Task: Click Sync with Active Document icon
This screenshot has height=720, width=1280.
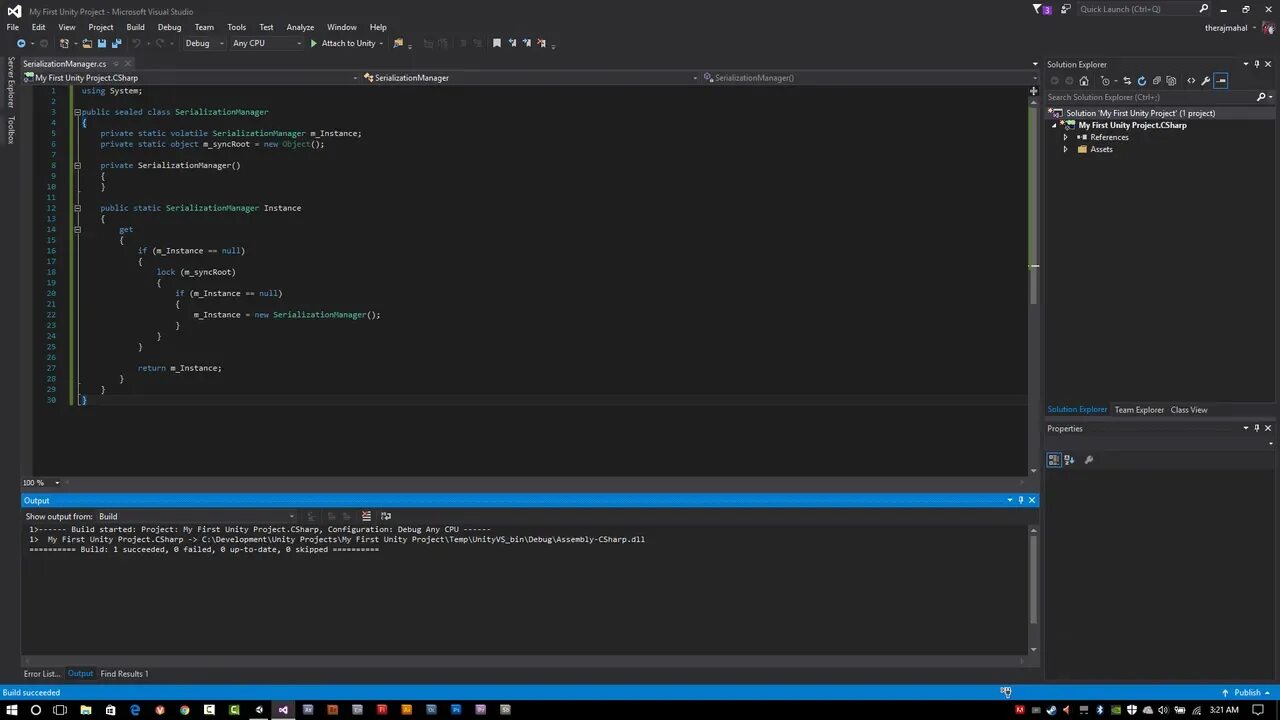Action: tap(1127, 81)
